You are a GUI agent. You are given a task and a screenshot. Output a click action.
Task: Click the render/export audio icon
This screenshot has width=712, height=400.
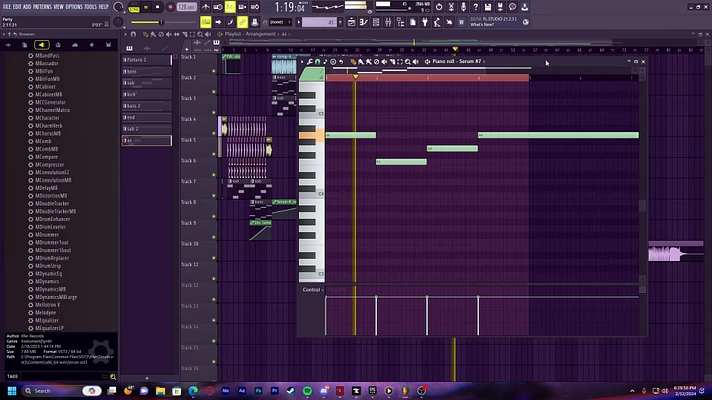coord(500,7)
